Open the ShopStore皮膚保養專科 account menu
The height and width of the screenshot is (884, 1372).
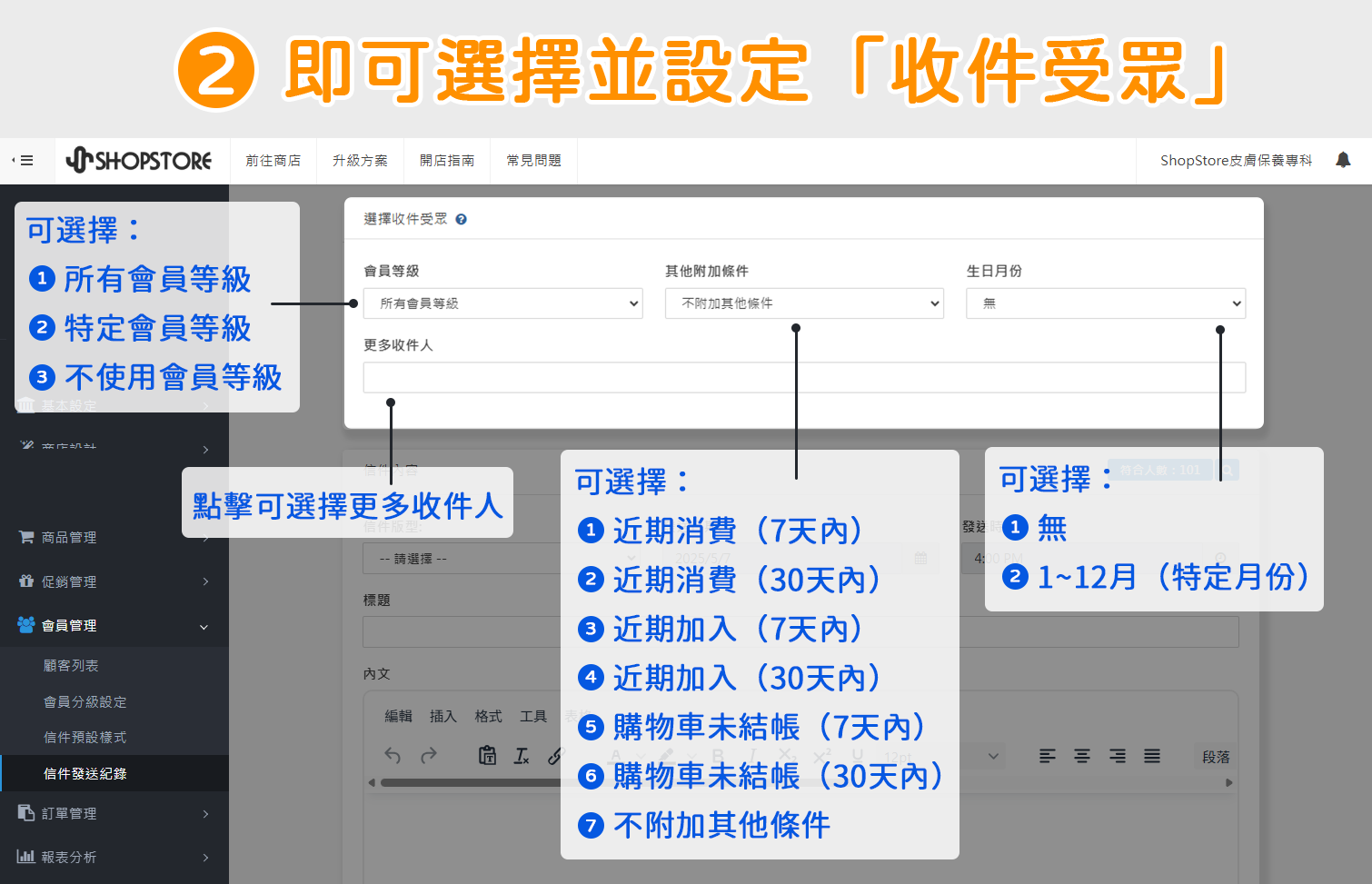[1236, 161]
